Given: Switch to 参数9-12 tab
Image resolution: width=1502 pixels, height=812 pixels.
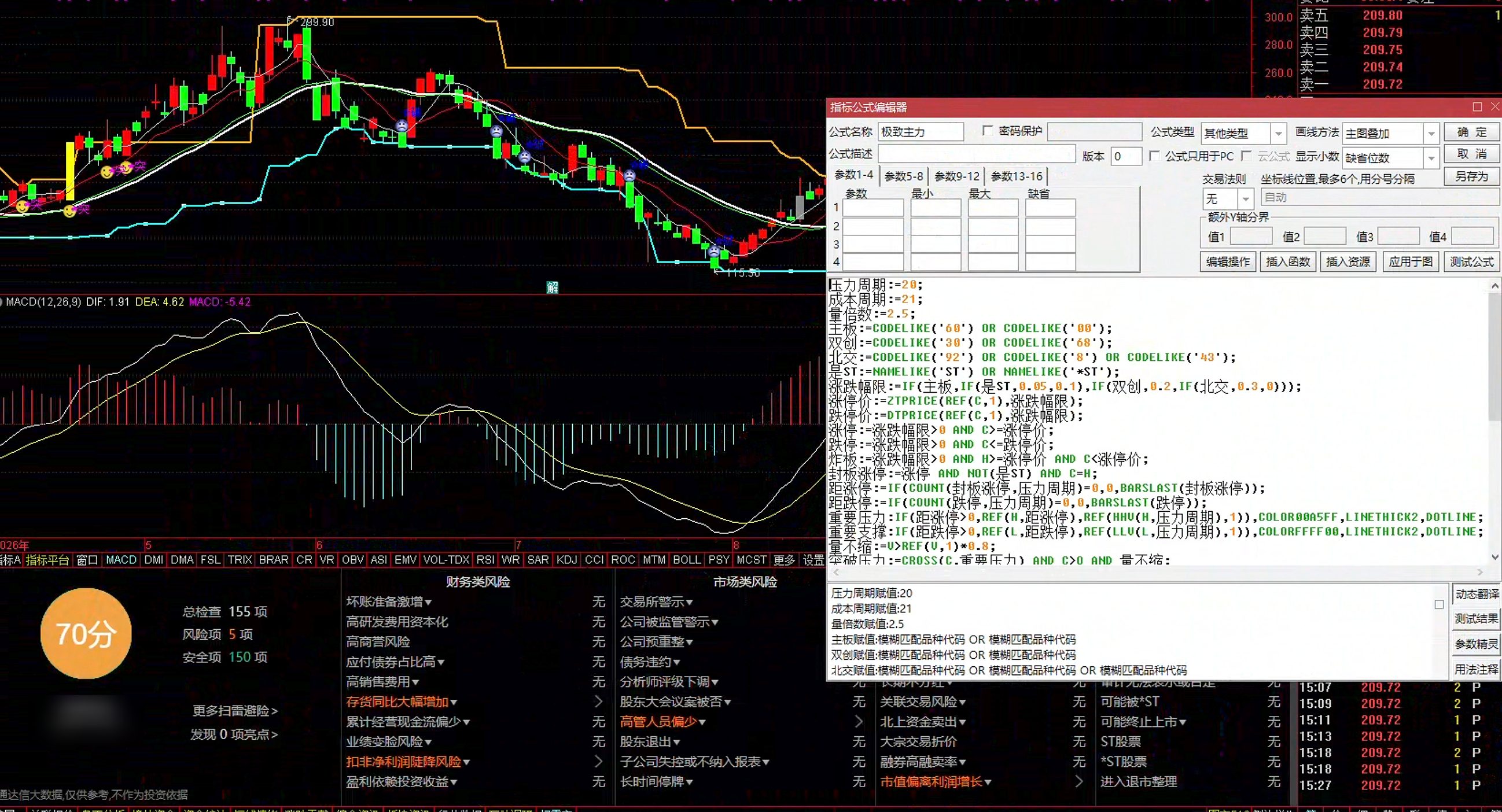Looking at the screenshot, I should (957, 176).
